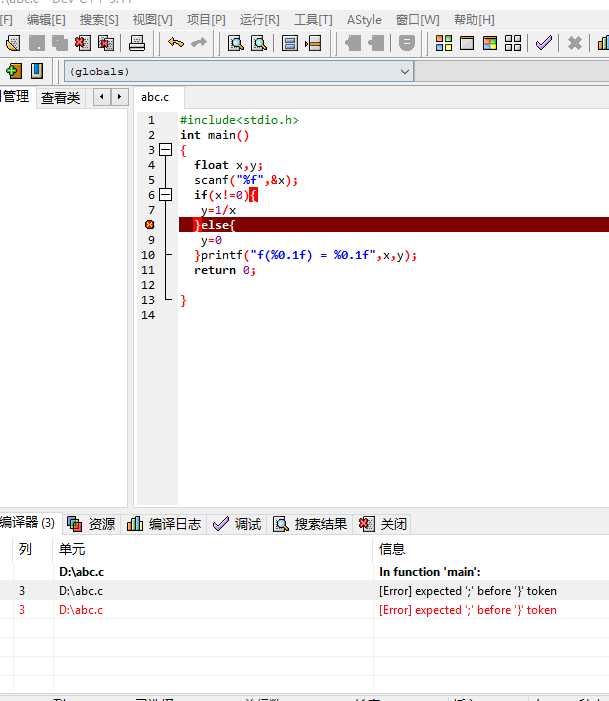Open the 视图[V] menu

tap(152, 20)
